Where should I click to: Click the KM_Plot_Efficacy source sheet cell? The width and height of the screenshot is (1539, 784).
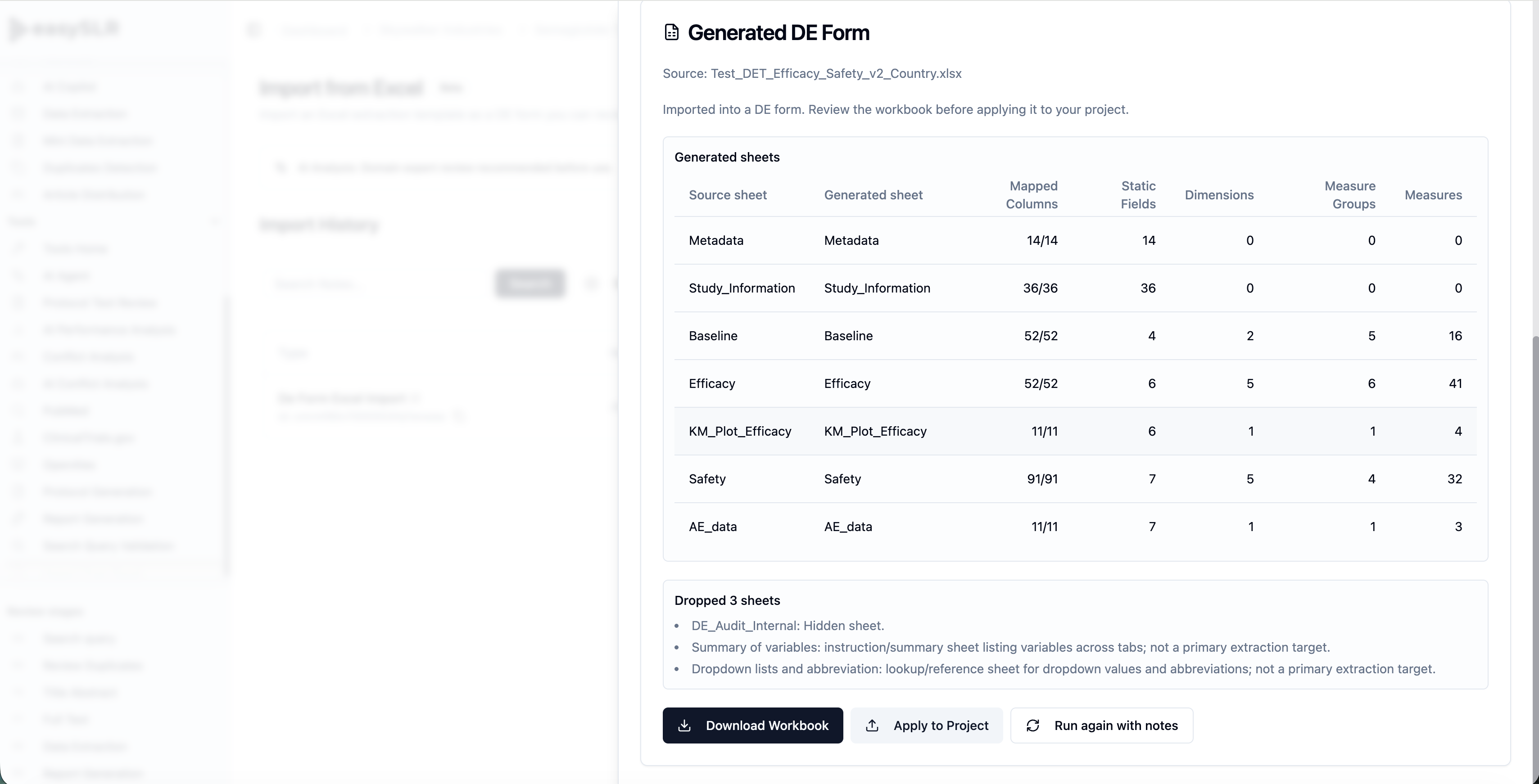tap(740, 431)
